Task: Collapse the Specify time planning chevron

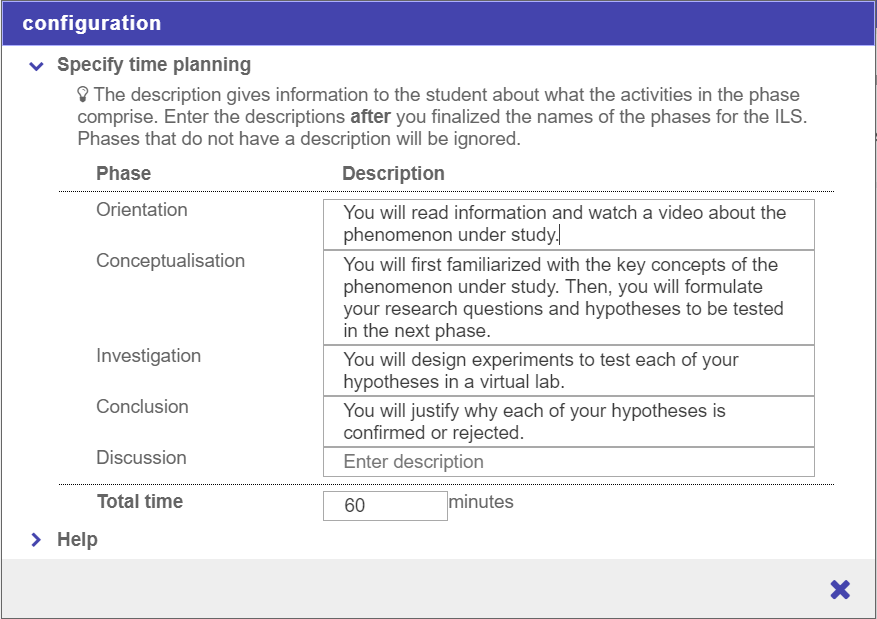Action: (37, 66)
